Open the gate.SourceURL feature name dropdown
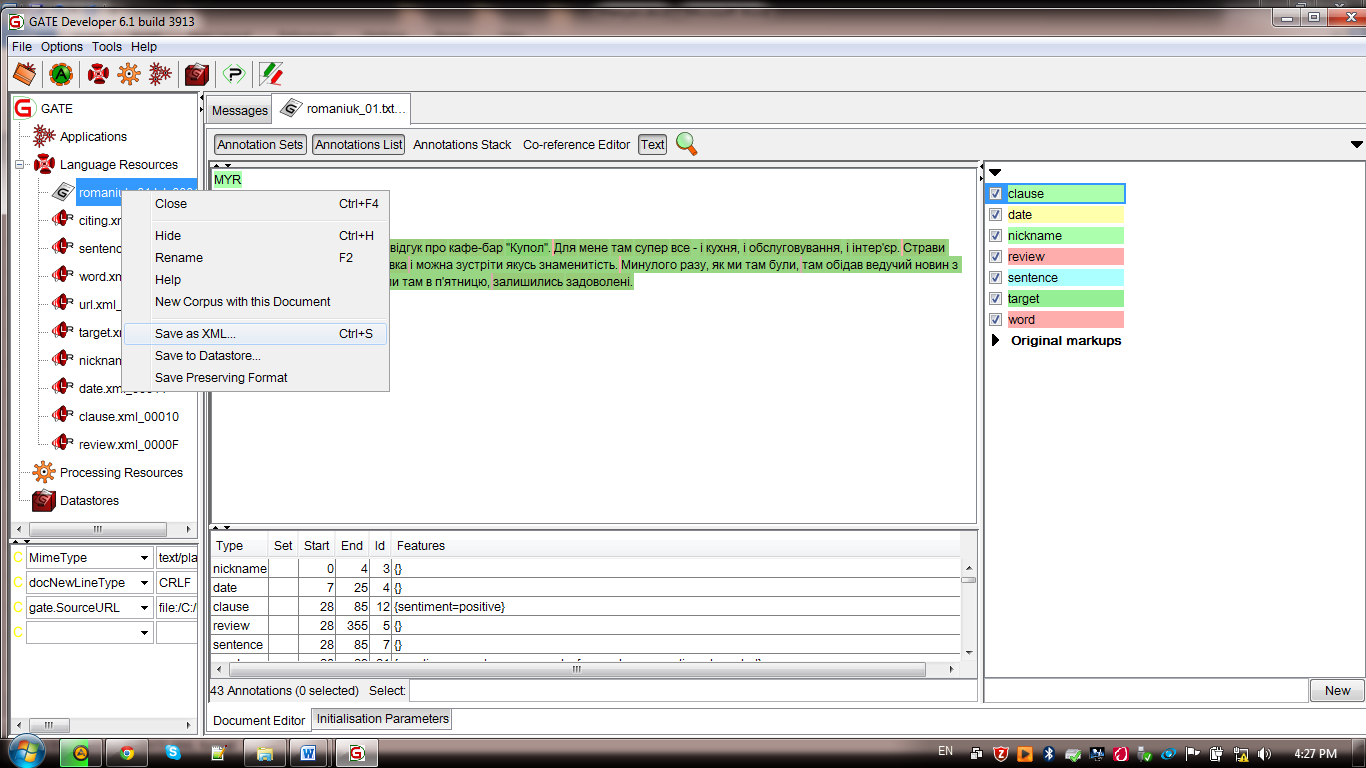1366x768 pixels. [143, 607]
